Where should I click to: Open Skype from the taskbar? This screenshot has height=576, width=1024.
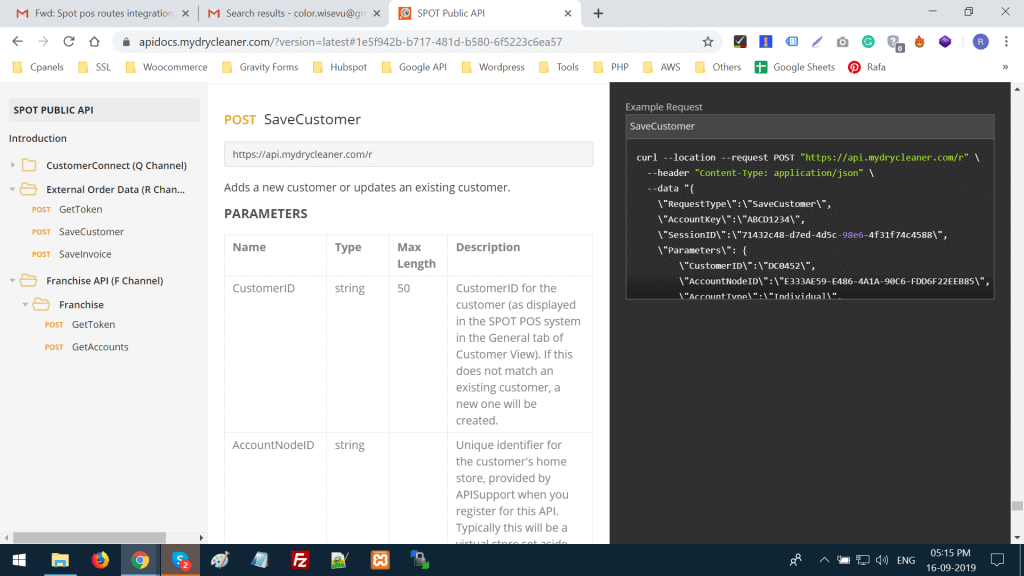(180, 560)
